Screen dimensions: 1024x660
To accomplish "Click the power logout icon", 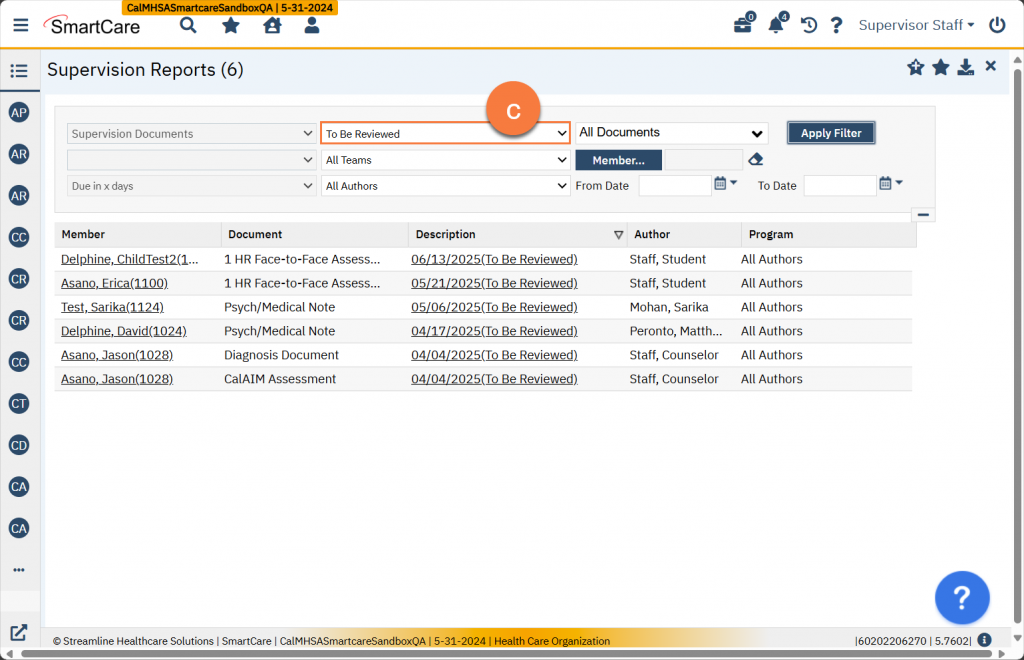I will click(997, 25).
